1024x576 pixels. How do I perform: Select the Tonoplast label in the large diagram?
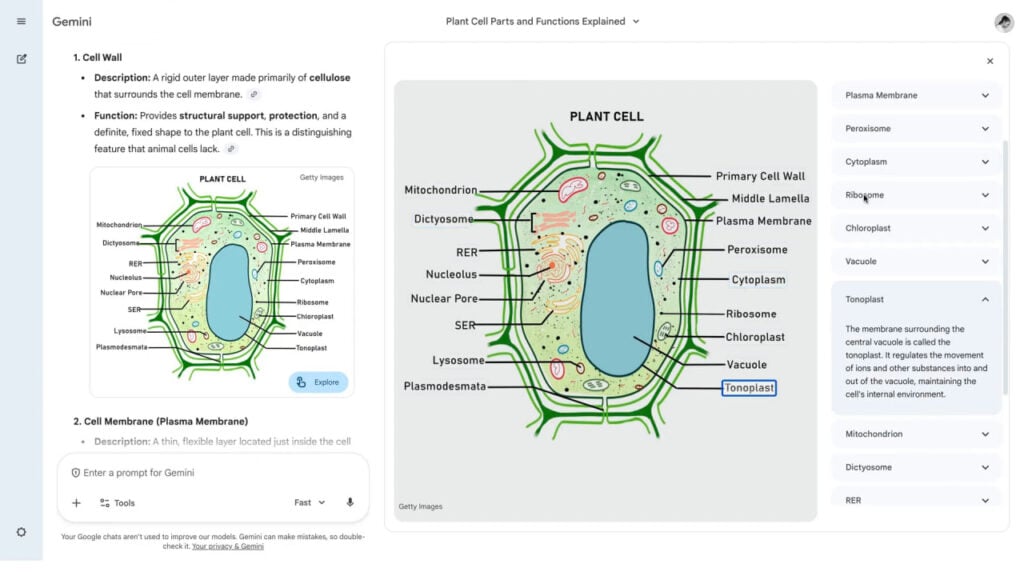coord(748,387)
